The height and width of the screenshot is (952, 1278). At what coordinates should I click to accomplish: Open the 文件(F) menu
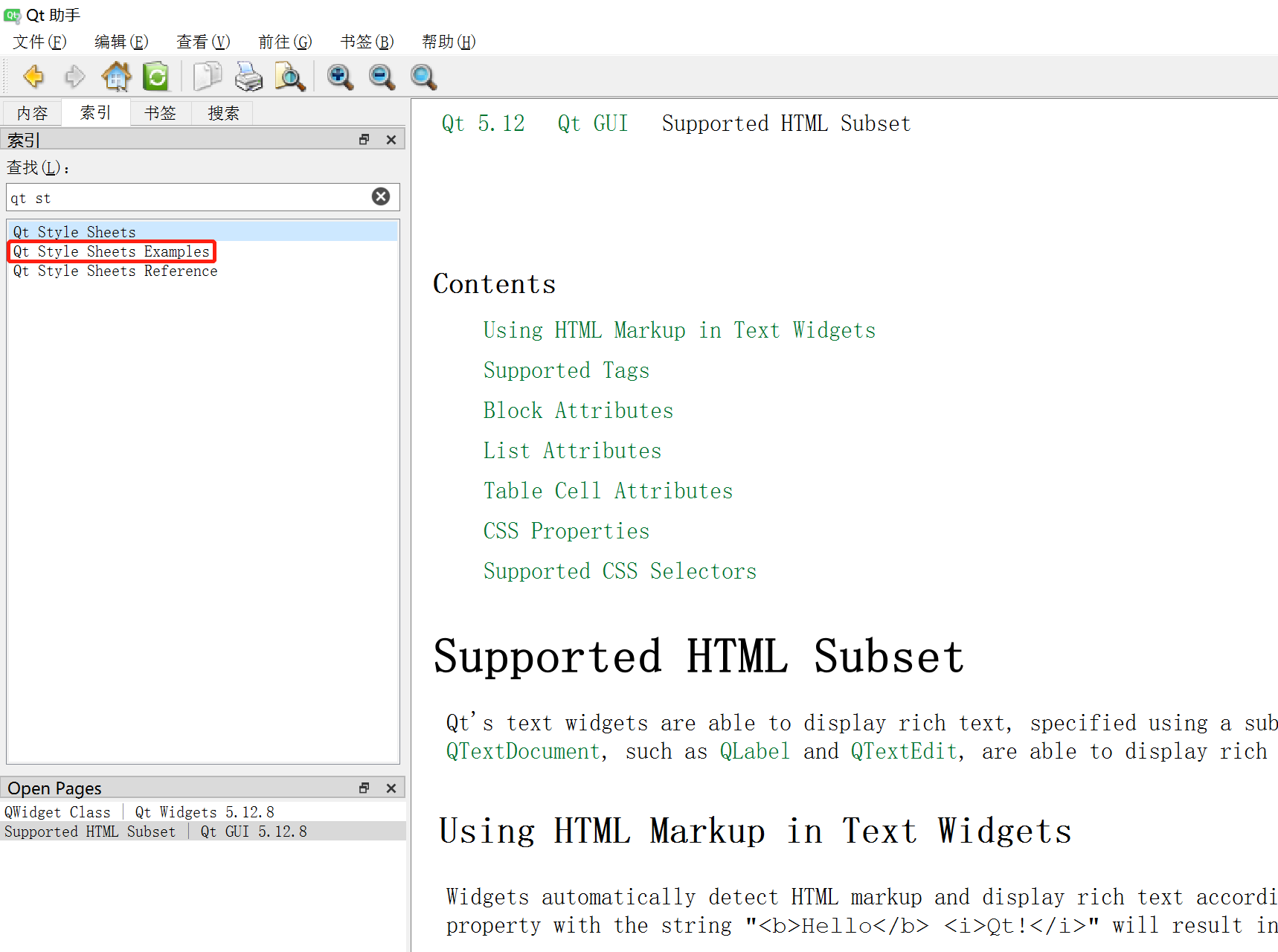click(39, 42)
